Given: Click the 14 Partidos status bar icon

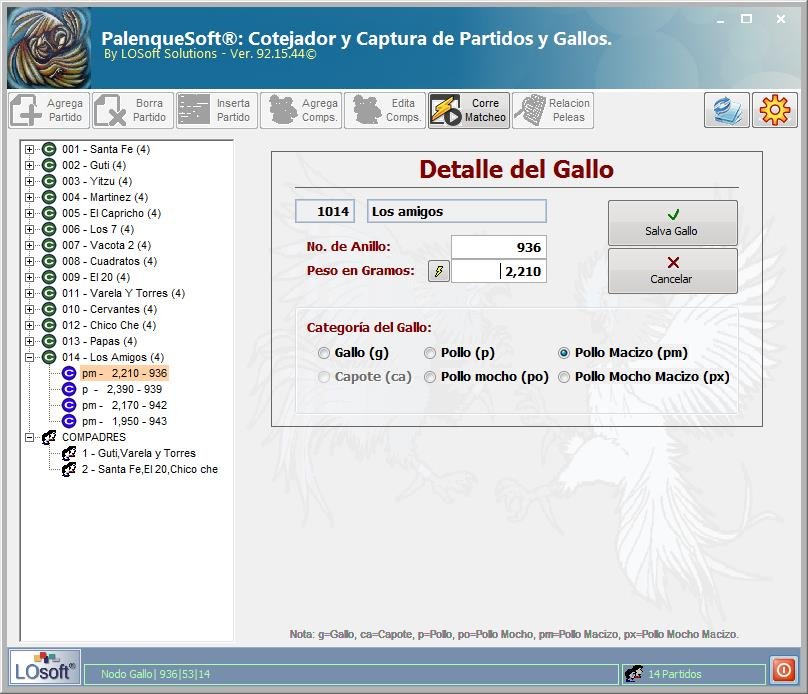Looking at the screenshot, I should [632, 673].
